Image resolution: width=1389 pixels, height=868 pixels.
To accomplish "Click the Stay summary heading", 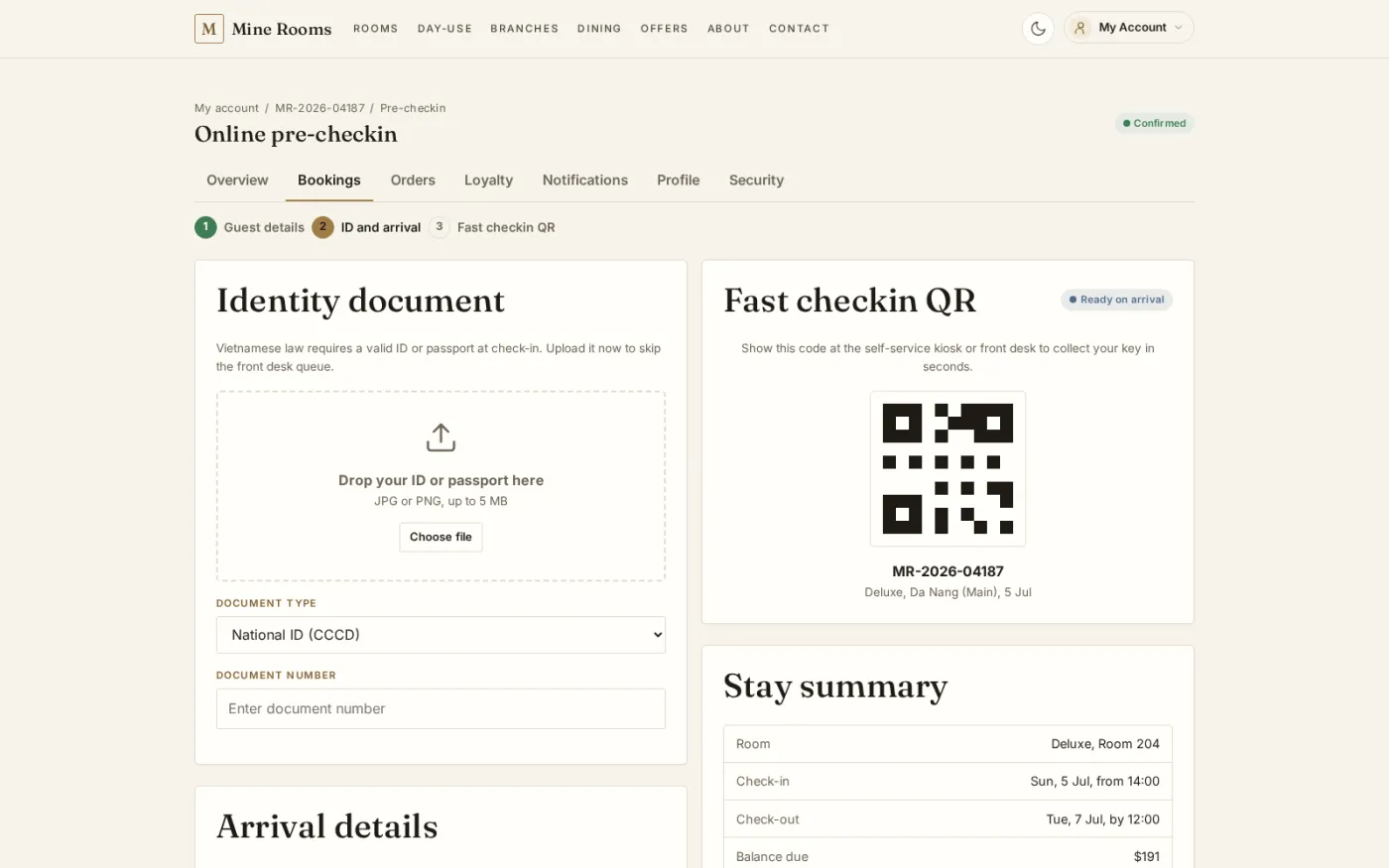I will point(835,685).
